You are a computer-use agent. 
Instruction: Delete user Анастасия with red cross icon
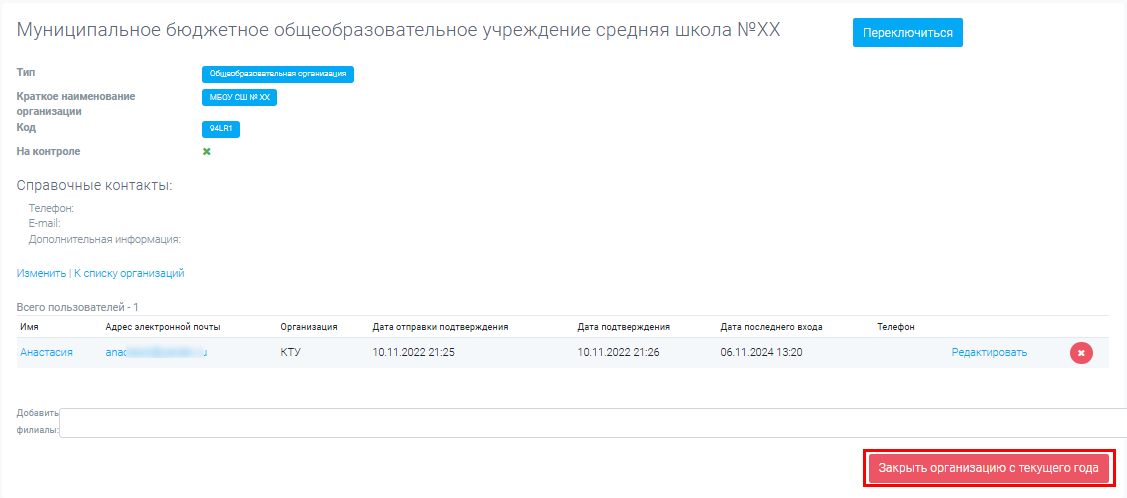(x=1081, y=353)
